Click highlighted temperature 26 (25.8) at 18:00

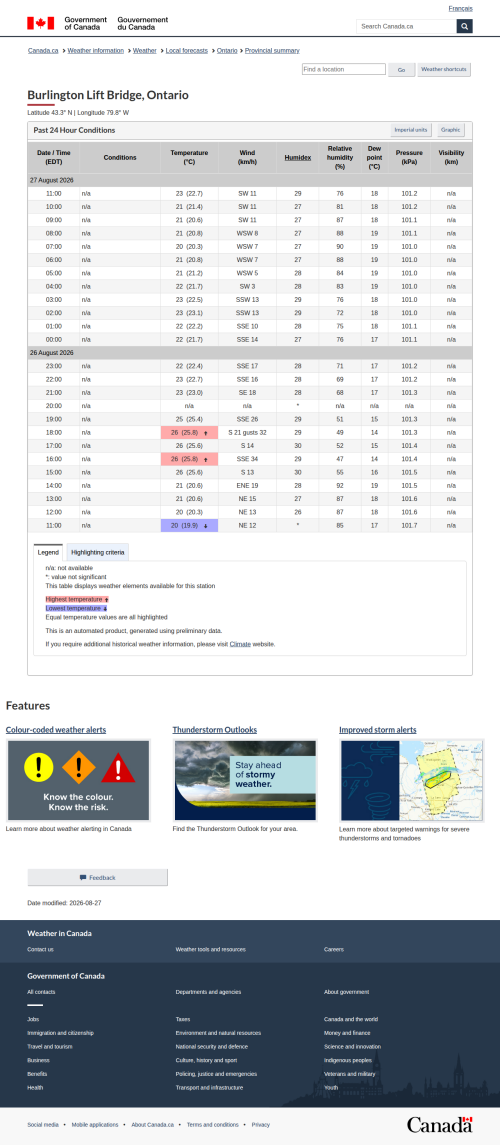pyautogui.click(x=189, y=432)
